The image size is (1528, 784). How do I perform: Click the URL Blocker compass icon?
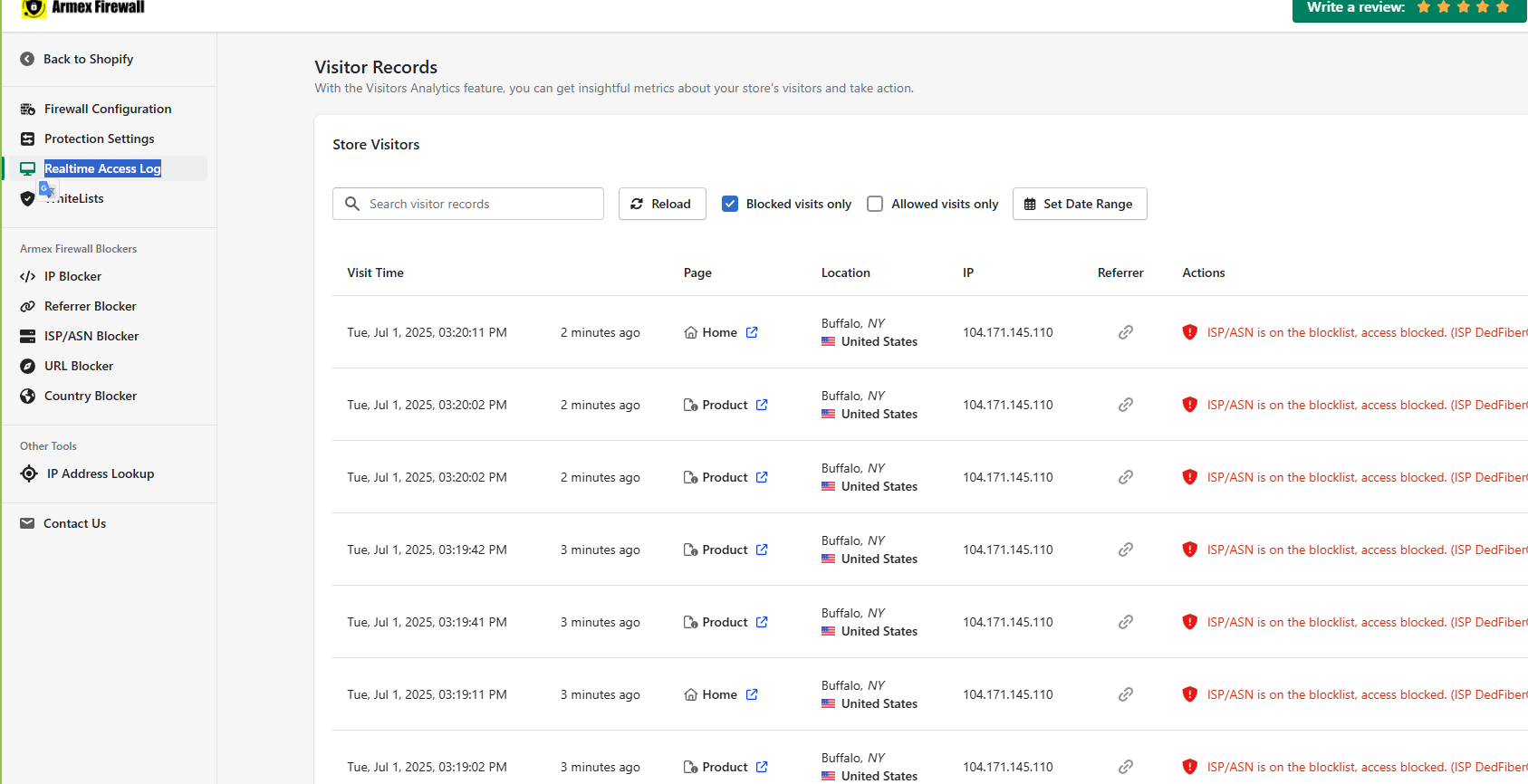pos(27,366)
